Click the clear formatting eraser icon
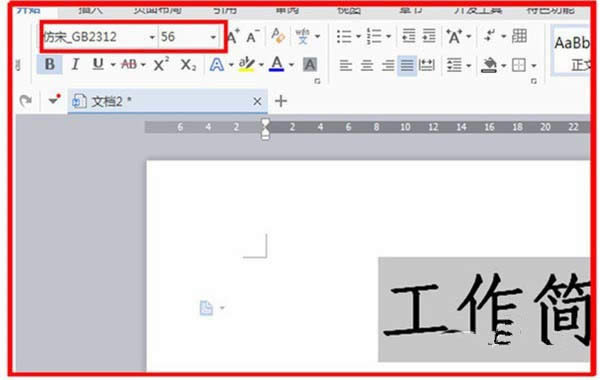600x380 pixels. [x=278, y=36]
